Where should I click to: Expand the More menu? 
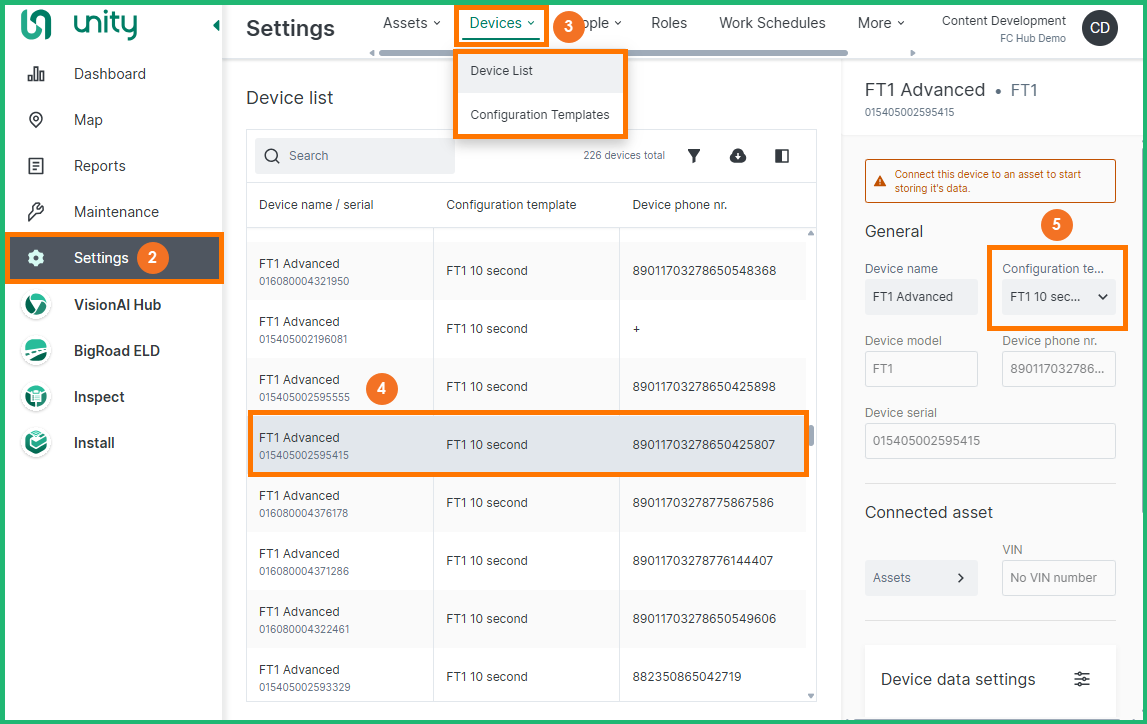click(880, 23)
